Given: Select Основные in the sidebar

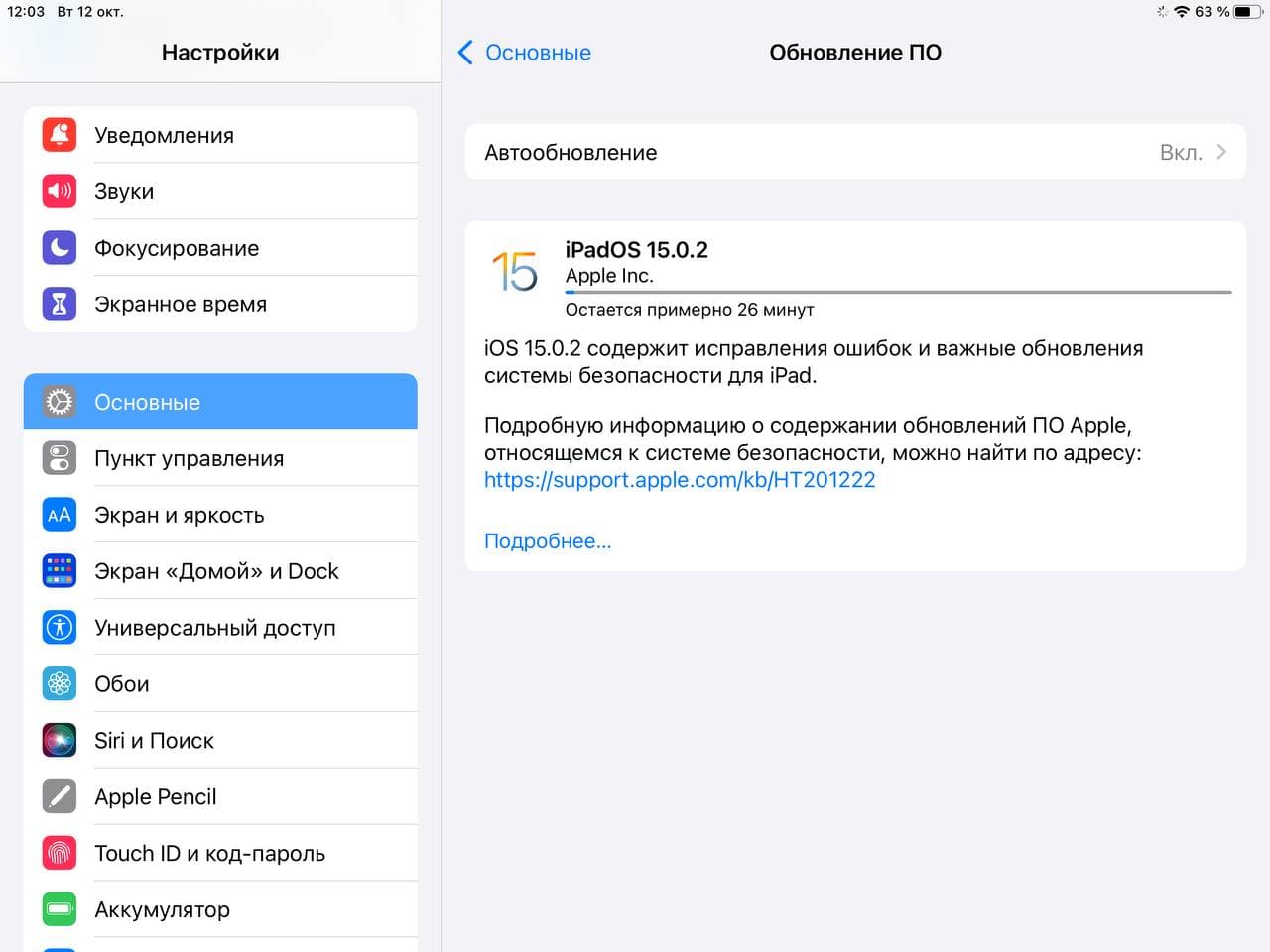Looking at the screenshot, I should pos(220,402).
